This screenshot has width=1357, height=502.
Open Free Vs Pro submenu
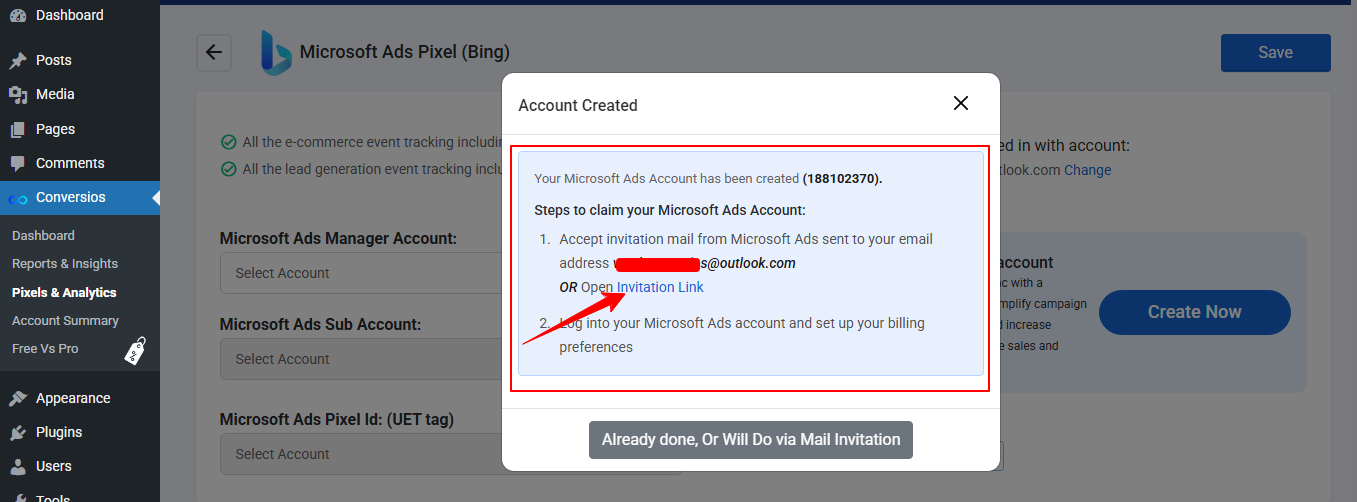pyautogui.click(x=45, y=348)
